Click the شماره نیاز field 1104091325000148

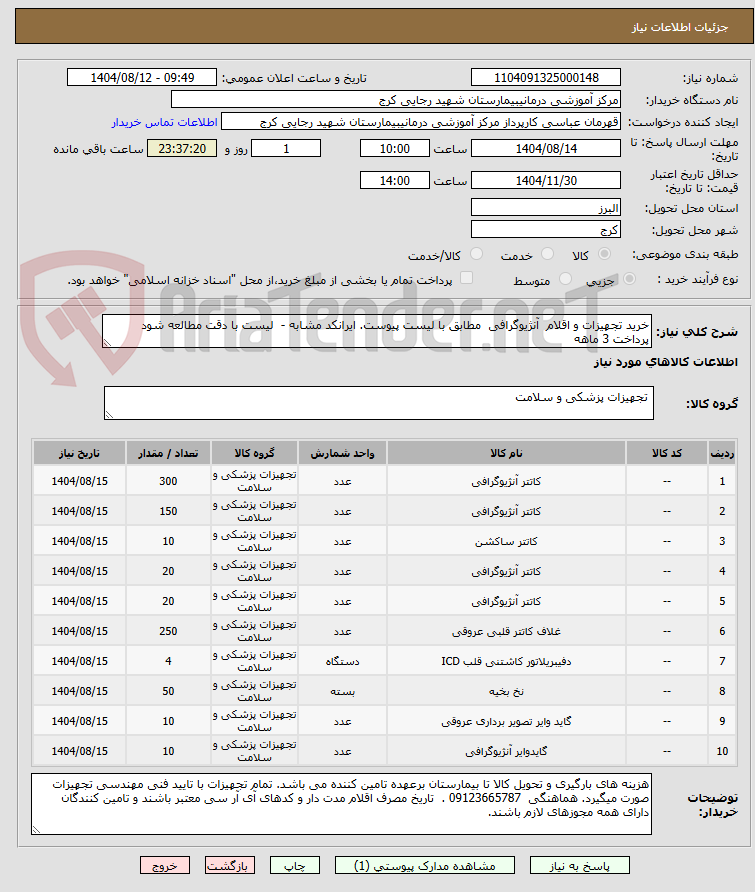tap(546, 77)
